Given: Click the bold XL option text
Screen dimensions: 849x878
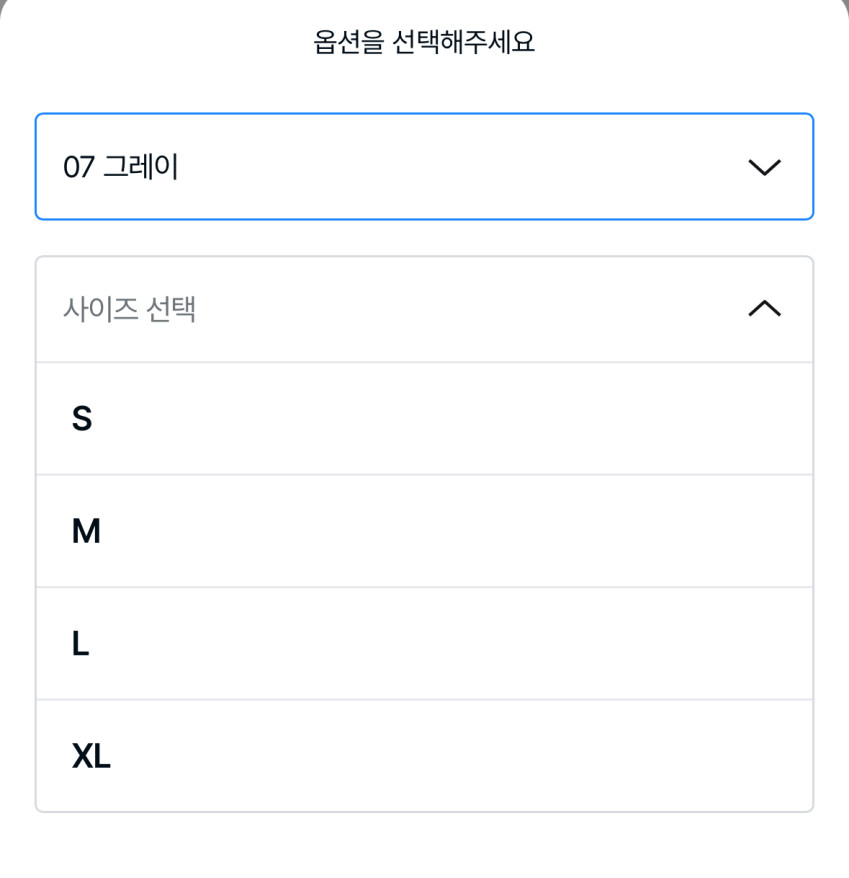Looking at the screenshot, I should (91, 756).
